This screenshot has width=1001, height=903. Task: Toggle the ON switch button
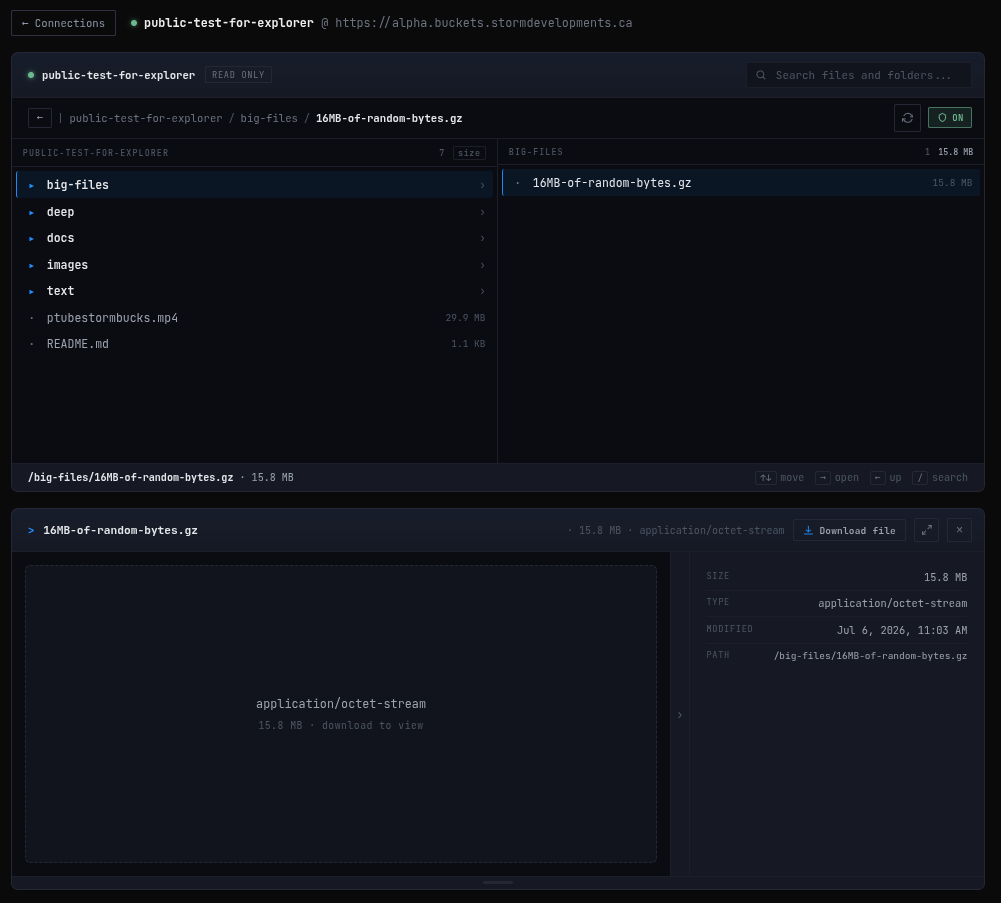pos(949,118)
